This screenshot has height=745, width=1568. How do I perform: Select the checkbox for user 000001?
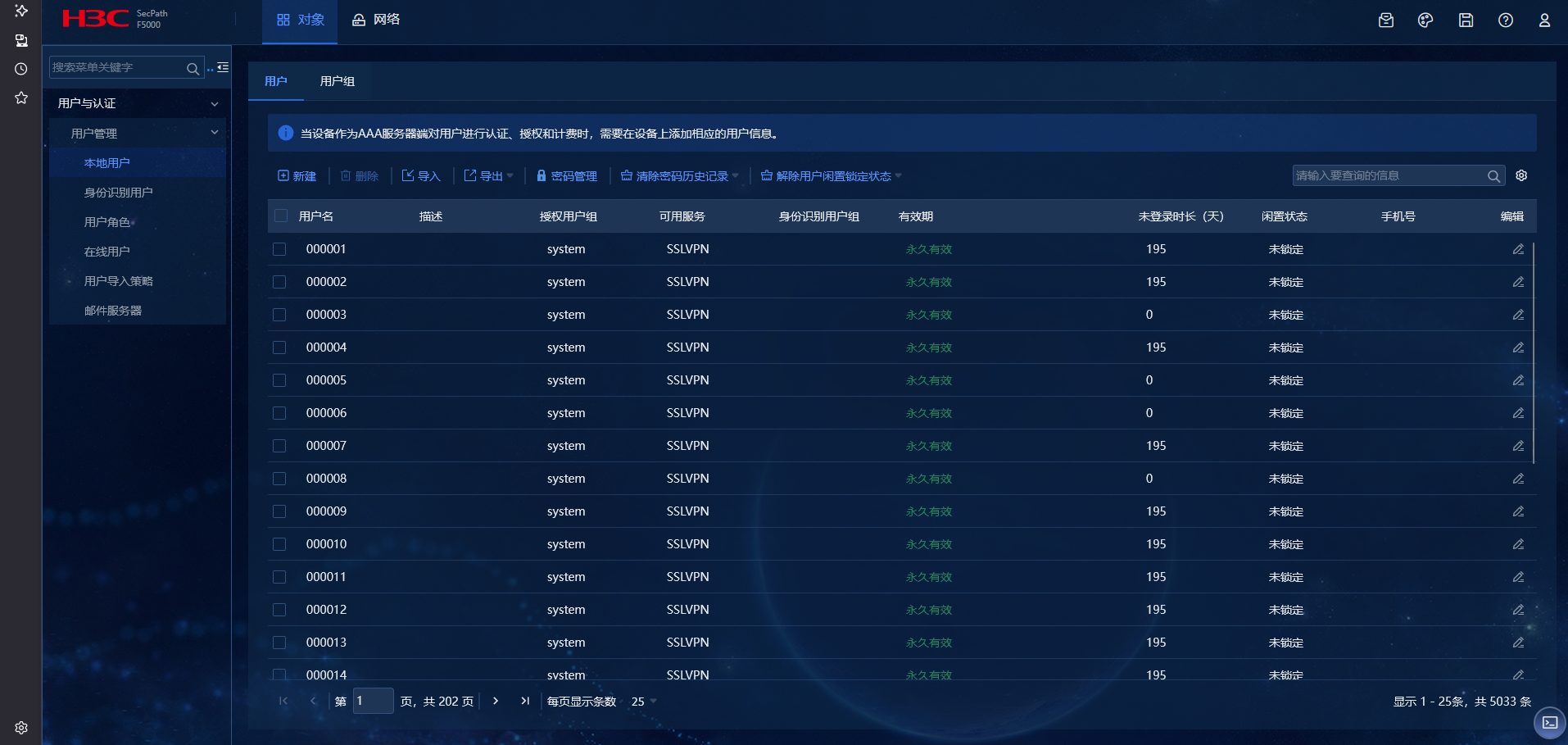point(279,249)
